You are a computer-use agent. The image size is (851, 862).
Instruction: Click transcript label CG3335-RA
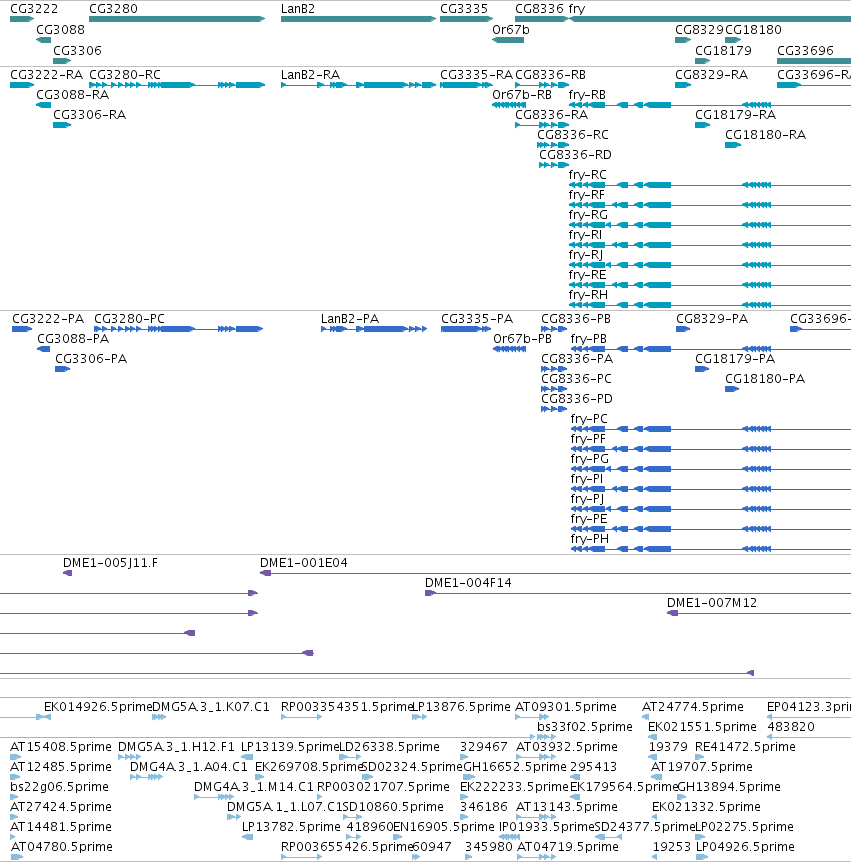[476, 75]
